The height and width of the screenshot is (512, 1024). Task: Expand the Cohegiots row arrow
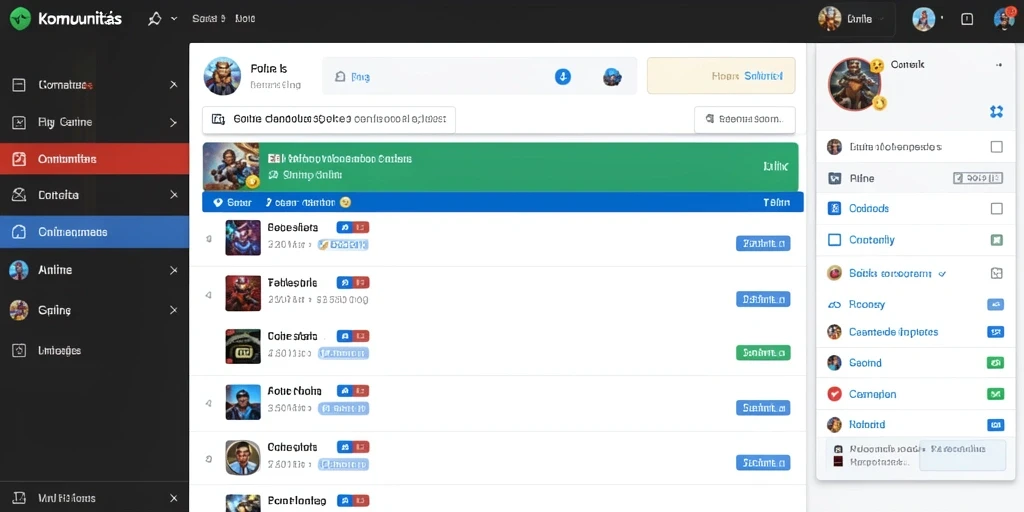click(x=208, y=459)
